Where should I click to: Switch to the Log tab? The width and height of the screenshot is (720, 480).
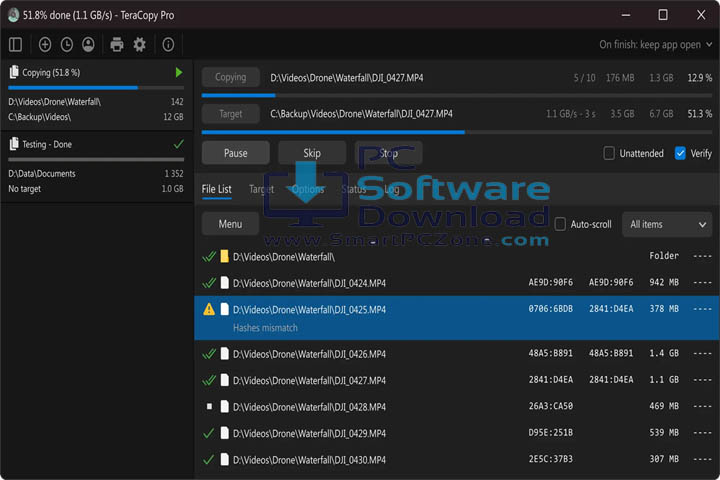click(x=392, y=189)
